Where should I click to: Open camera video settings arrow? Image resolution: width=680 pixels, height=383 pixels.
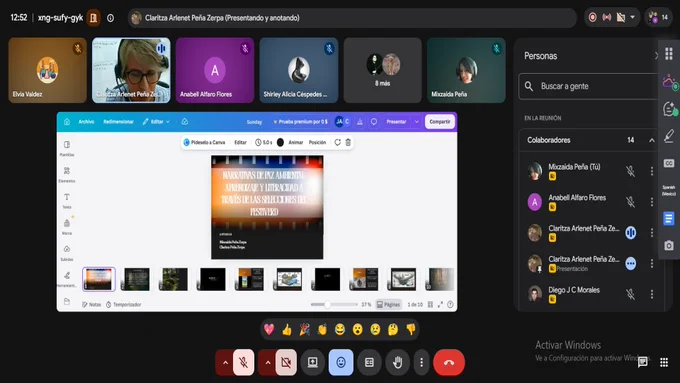pos(268,362)
